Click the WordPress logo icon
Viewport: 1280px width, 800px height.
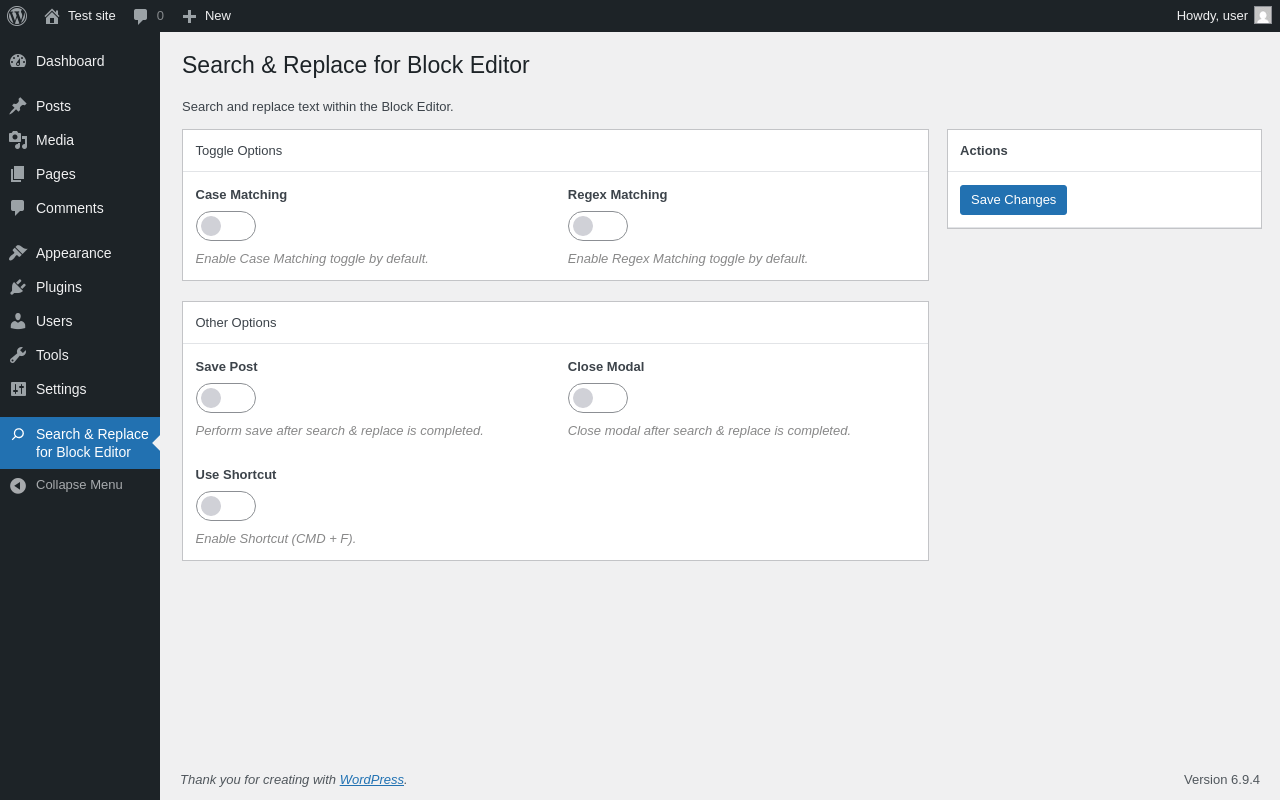[x=17, y=16]
